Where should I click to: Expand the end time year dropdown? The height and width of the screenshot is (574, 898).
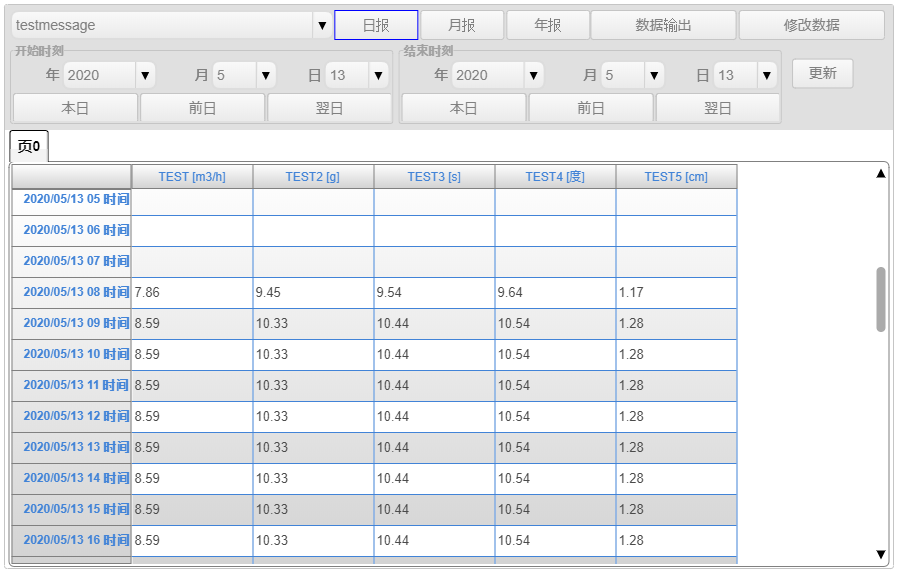(x=533, y=75)
